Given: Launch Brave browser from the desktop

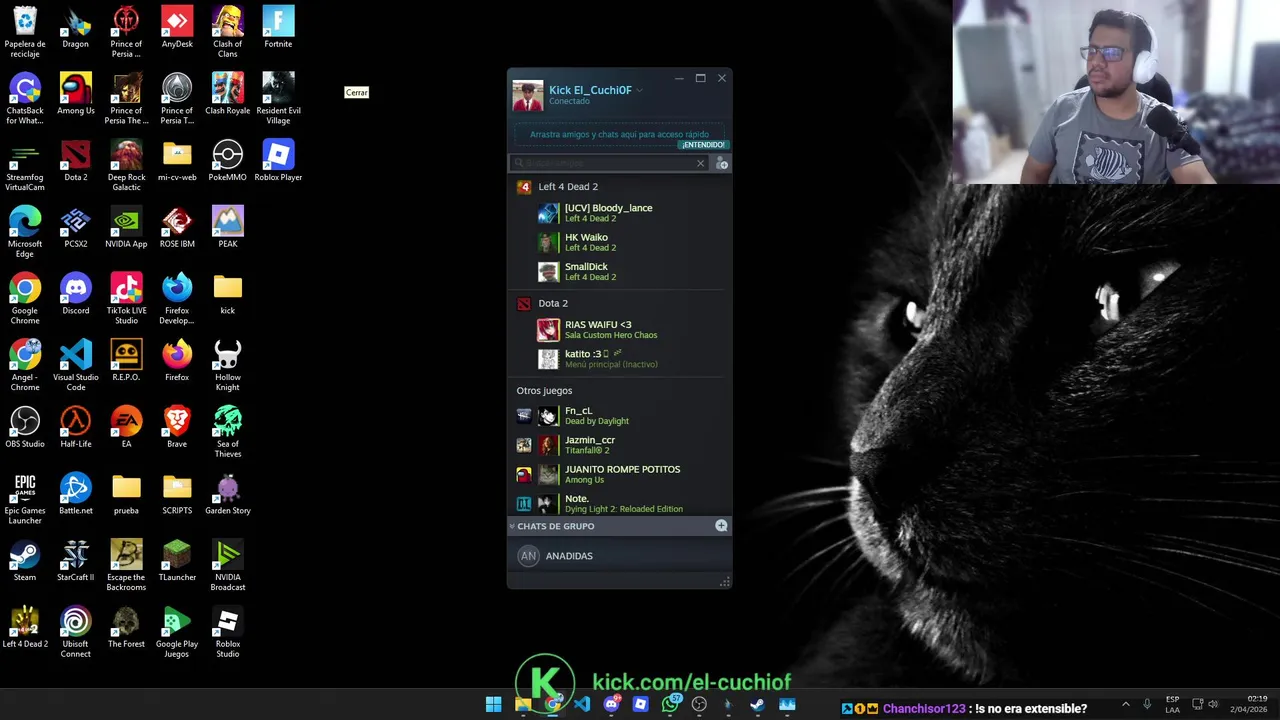Looking at the screenshot, I should click(x=177, y=427).
